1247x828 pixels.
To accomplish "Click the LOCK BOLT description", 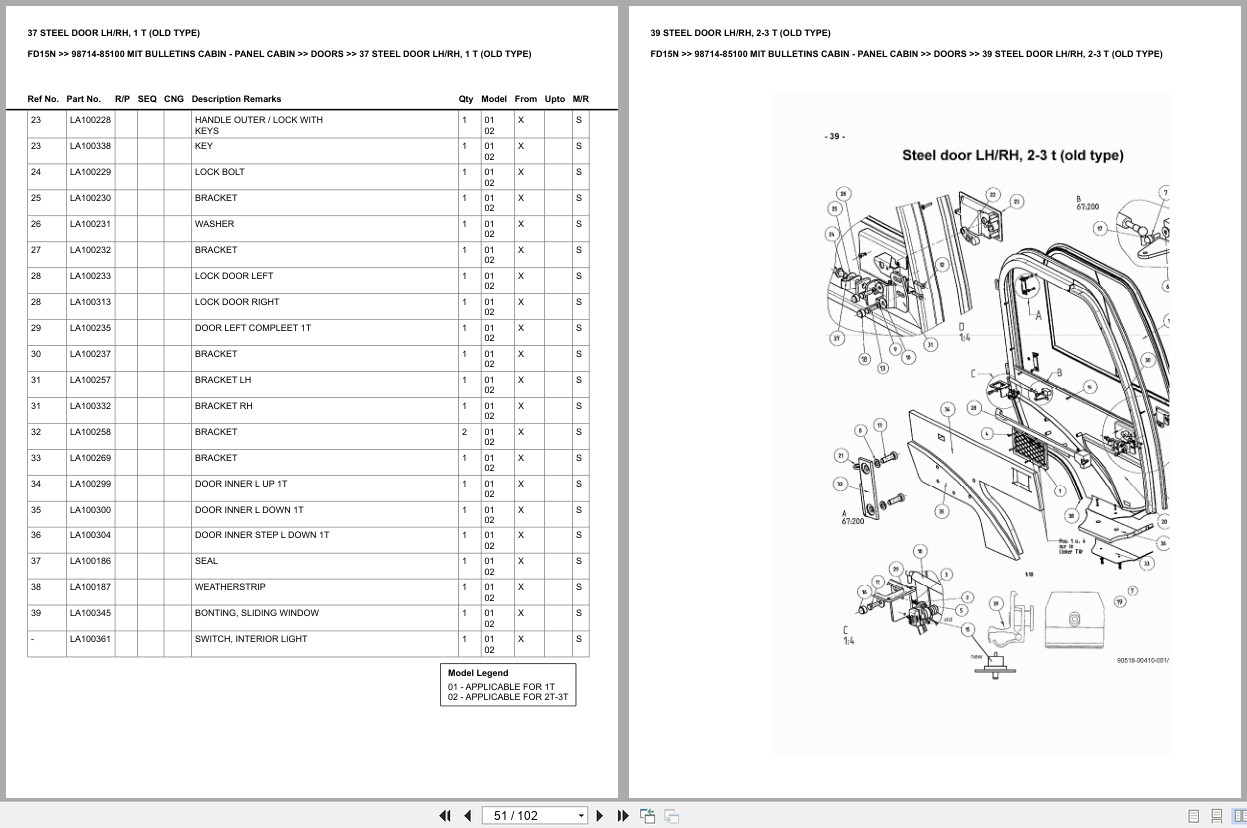I will click(x=220, y=172).
